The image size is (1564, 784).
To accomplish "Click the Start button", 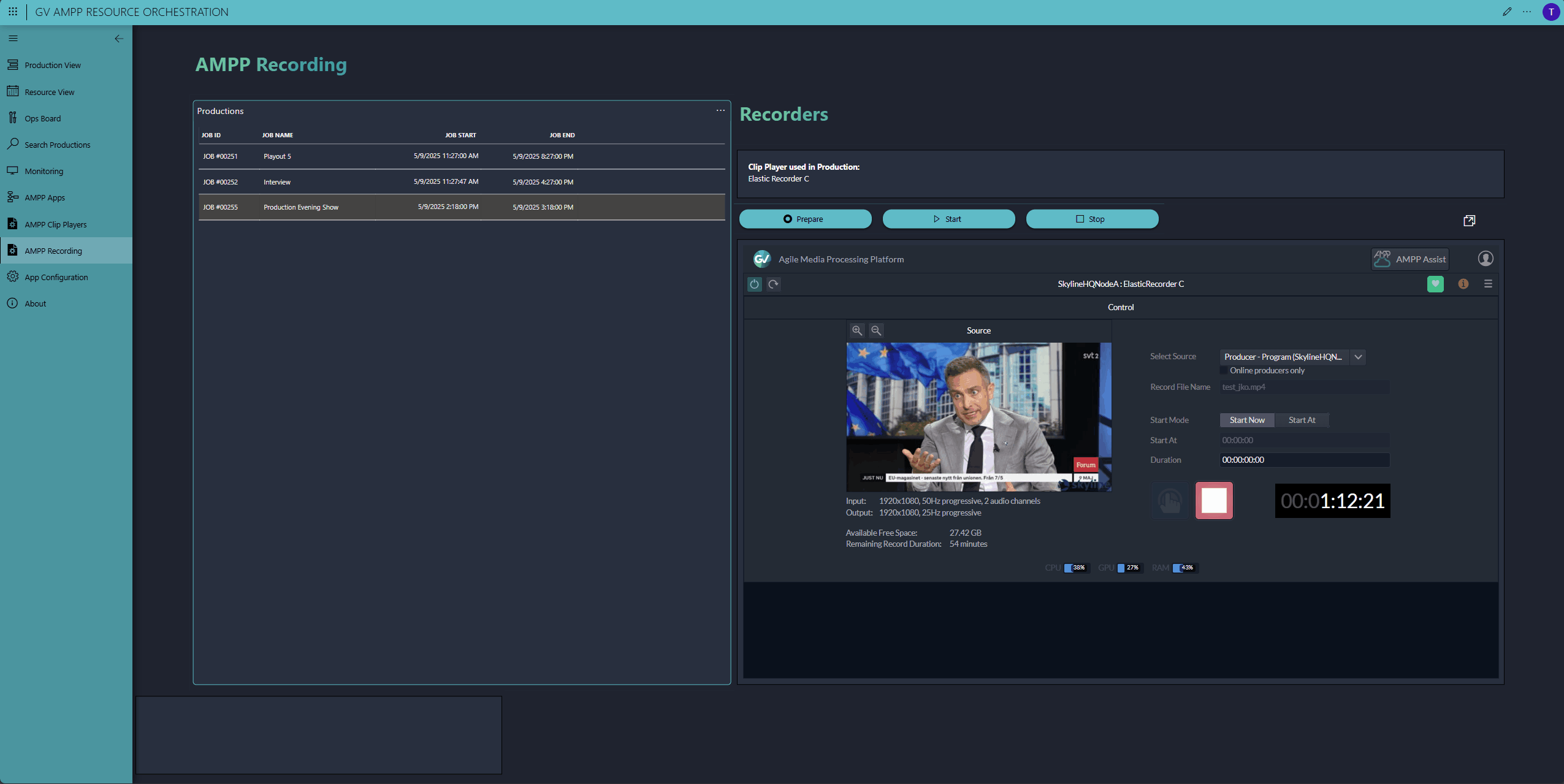I will click(948, 219).
